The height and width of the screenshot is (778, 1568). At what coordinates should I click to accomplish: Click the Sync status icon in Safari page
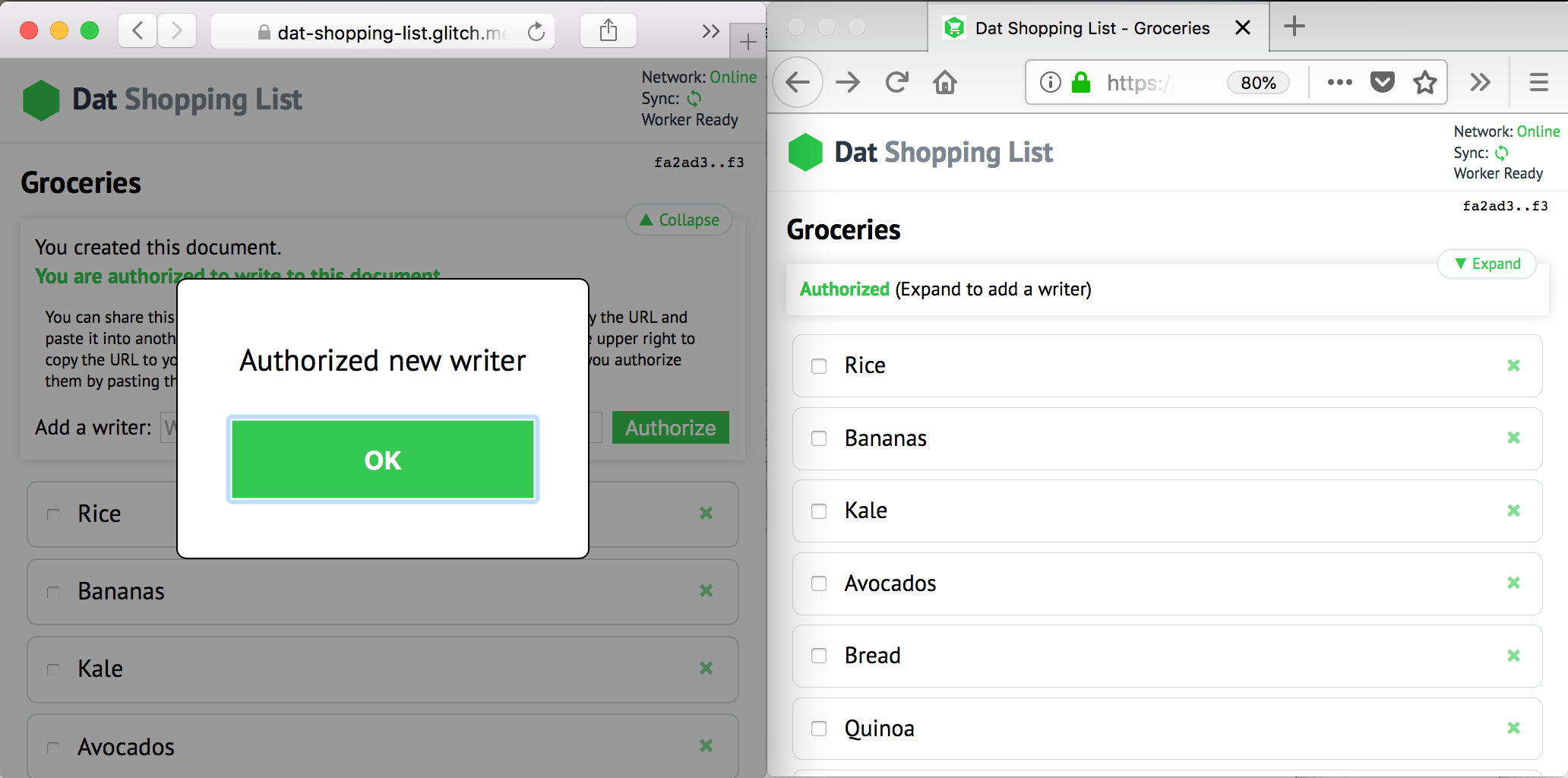pyautogui.click(x=694, y=99)
